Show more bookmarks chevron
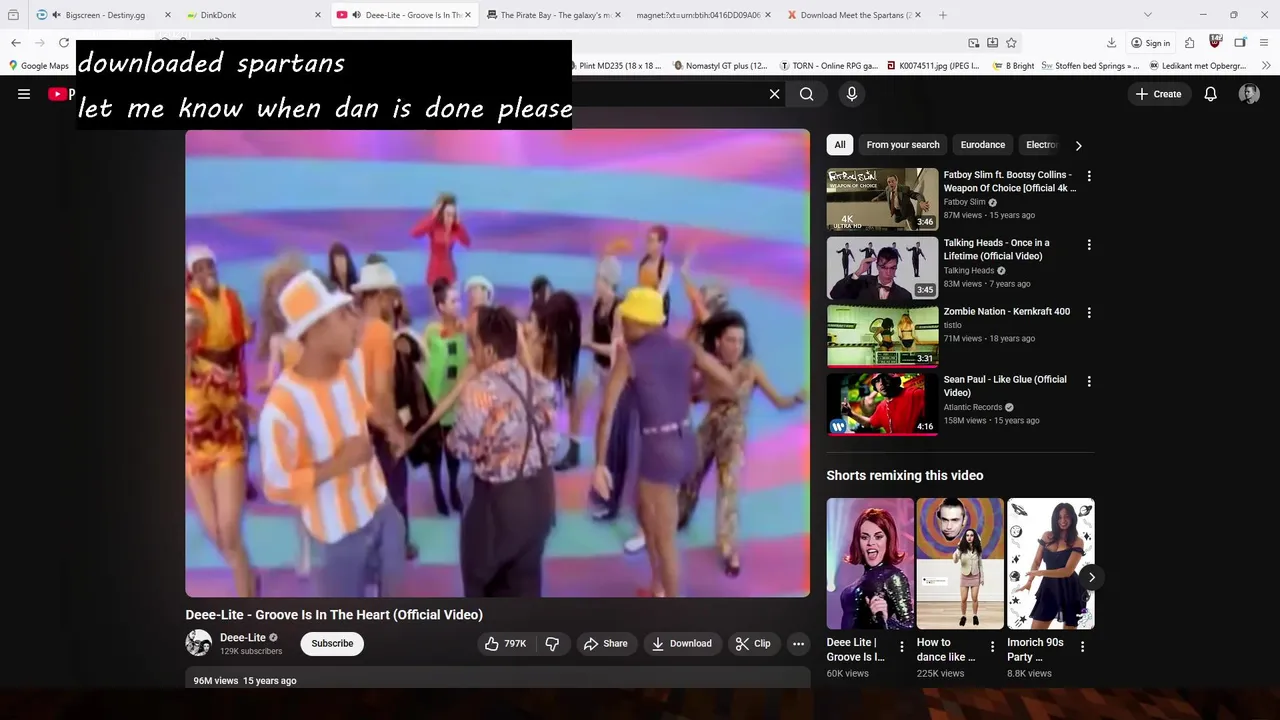The height and width of the screenshot is (720, 1280). tap(1267, 66)
